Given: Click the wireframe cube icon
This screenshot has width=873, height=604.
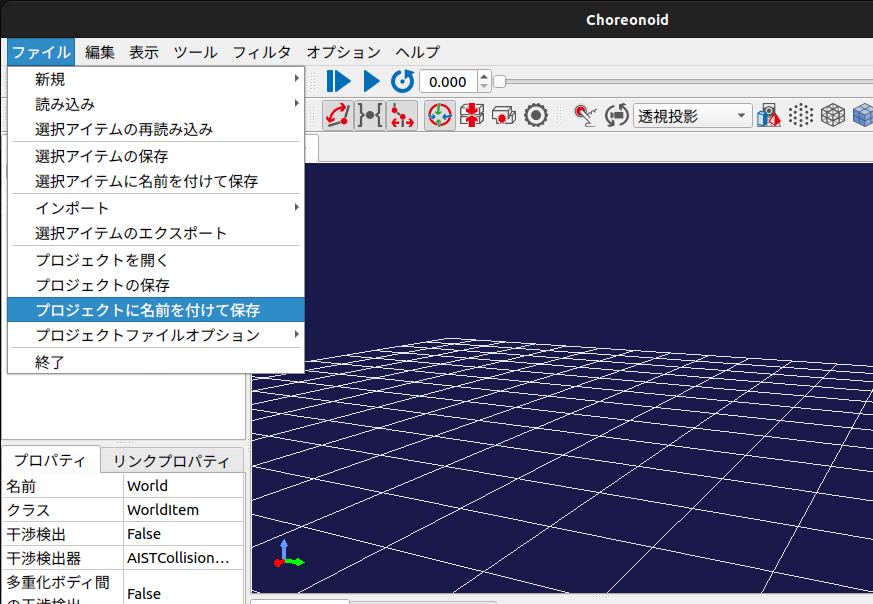Looking at the screenshot, I should [x=832, y=116].
